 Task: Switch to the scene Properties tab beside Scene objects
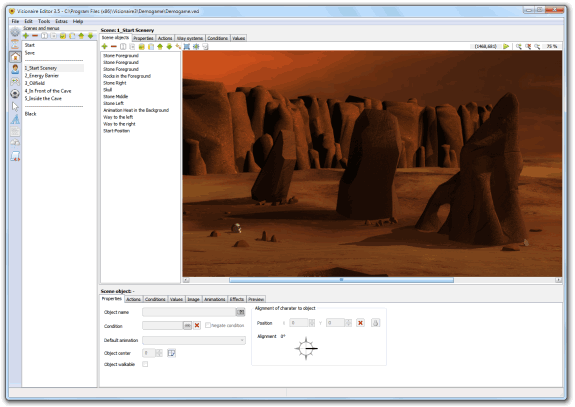point(143,38)
